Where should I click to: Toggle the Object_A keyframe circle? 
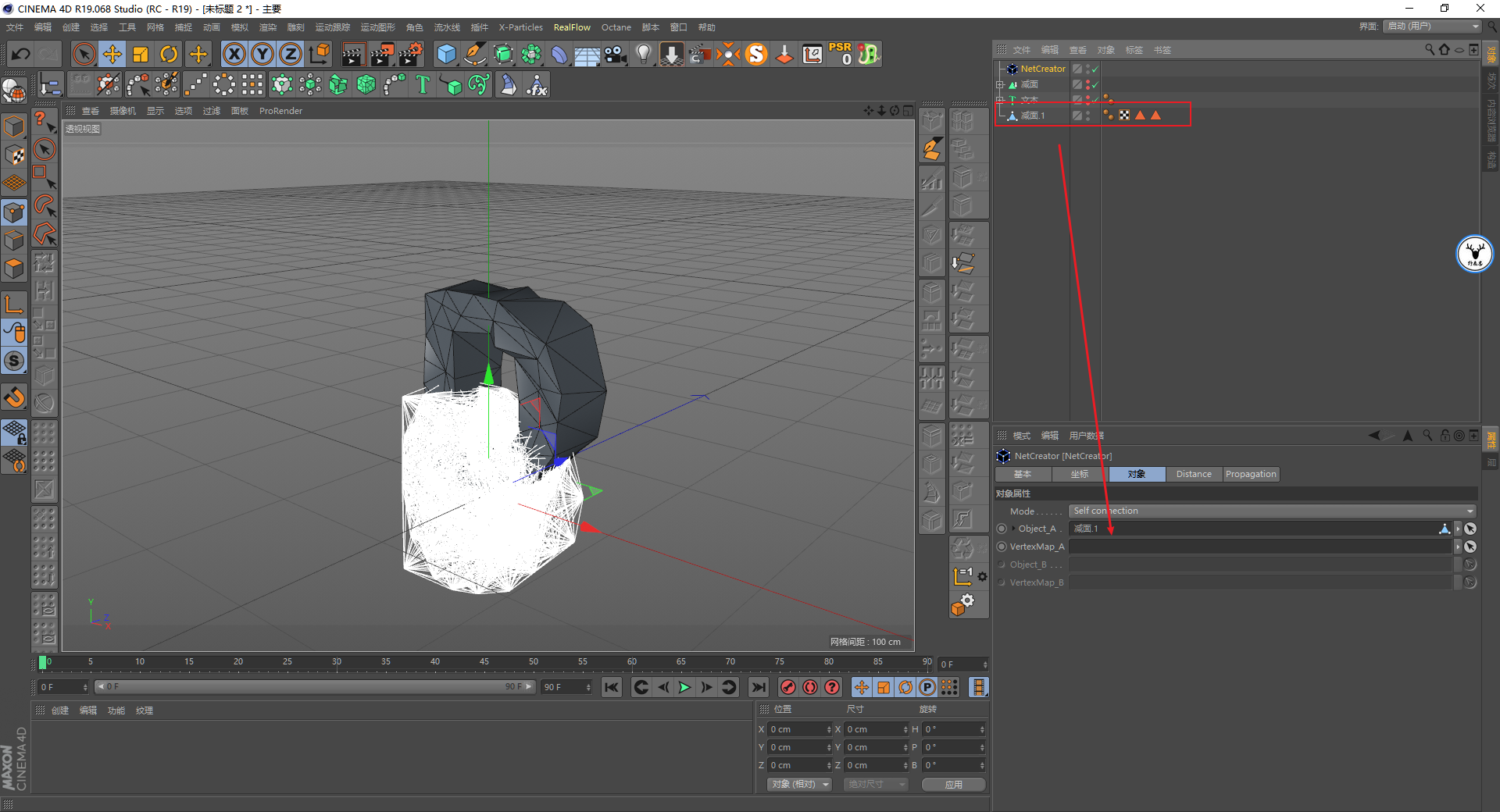(1002, 529)
